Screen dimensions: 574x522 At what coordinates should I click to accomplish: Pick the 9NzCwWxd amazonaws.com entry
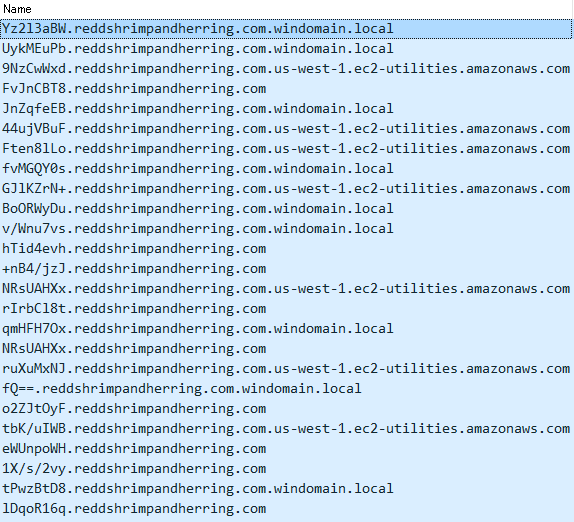[x=286, y=69]
